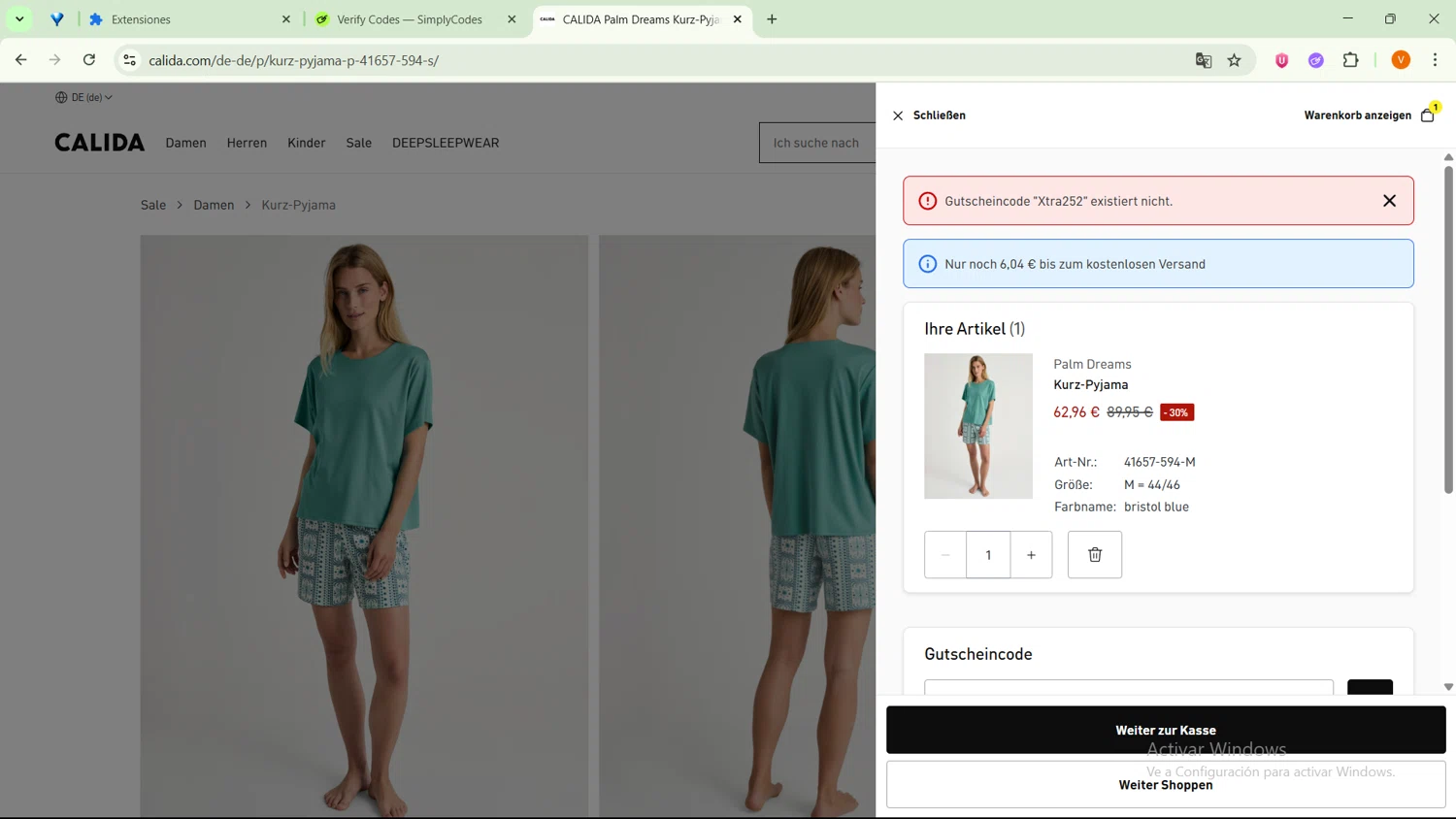1456x819 pixels.
Task: Open the orange V profile avatar
Action: point(1401,60)
